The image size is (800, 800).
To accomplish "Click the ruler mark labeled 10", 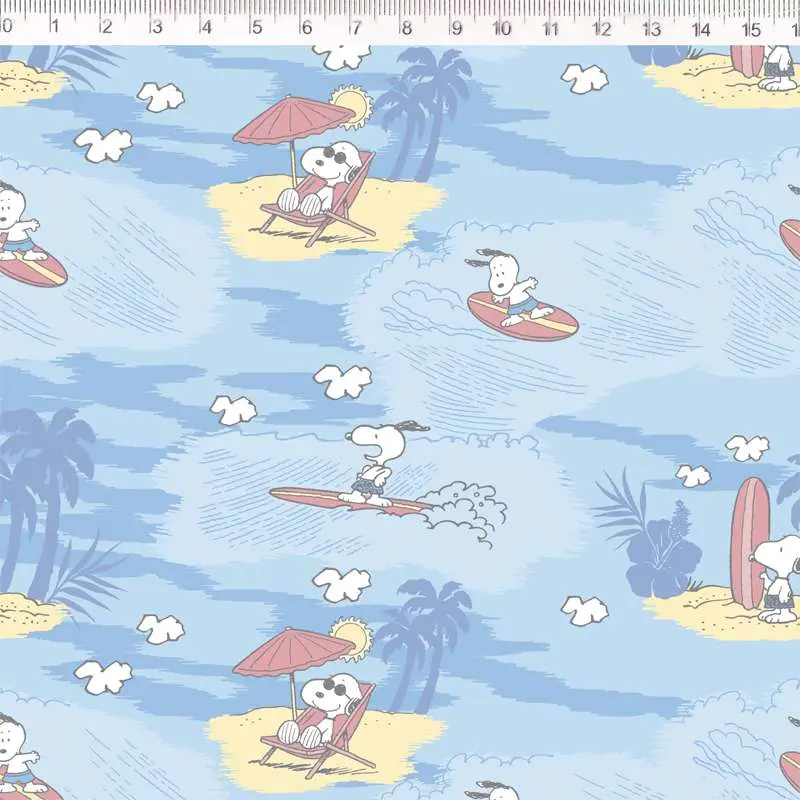I will [502, 28].
